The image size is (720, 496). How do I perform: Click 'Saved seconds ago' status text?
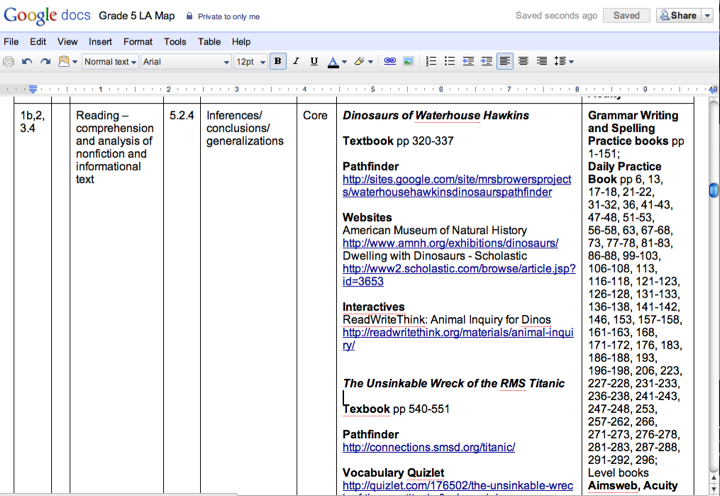click(556, 16)
